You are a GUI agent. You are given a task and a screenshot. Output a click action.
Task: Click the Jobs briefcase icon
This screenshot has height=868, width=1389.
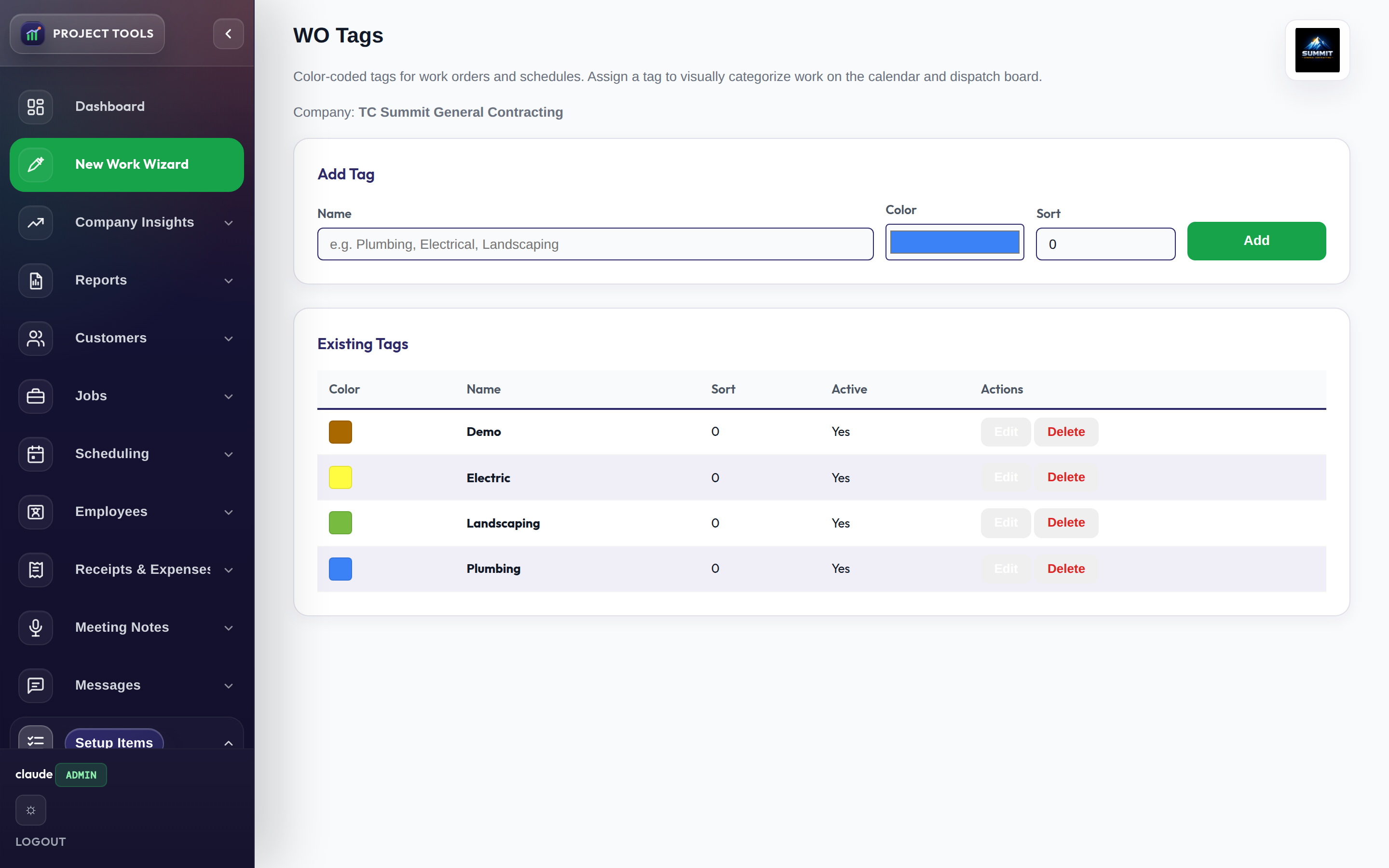36,396
